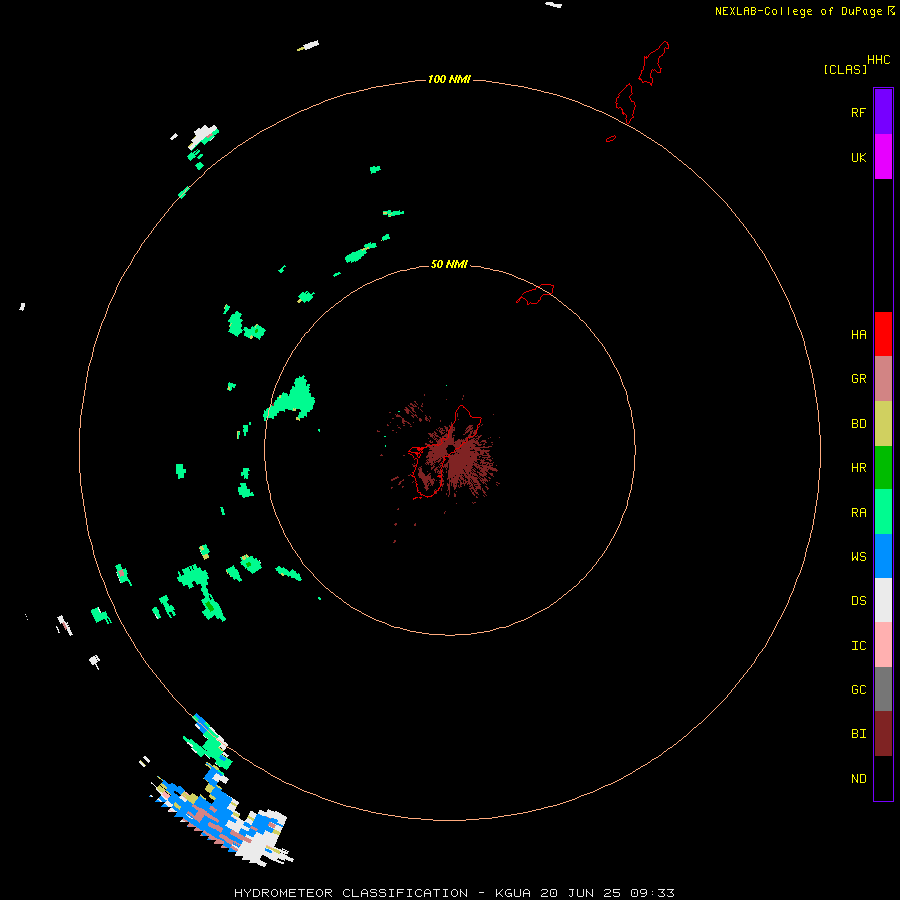Image resolution: width=900 pixels, height=900 pixels.
Task: Click the [CLAS] unit label
Action: [x=845, y=70]
